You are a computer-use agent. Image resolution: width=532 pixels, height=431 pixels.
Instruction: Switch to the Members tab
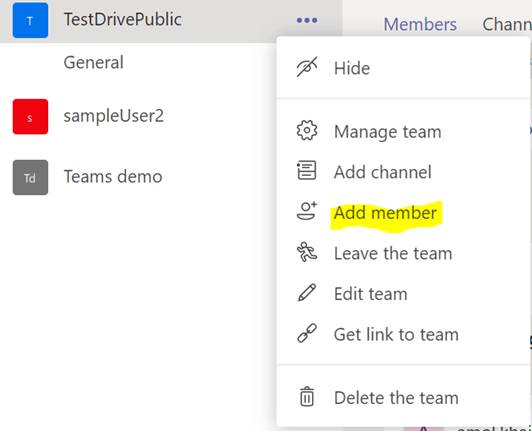tap(420, 24)
